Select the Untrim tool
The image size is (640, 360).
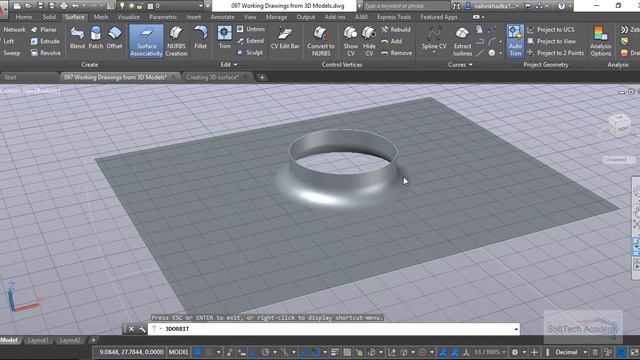(x=251, y=29)
